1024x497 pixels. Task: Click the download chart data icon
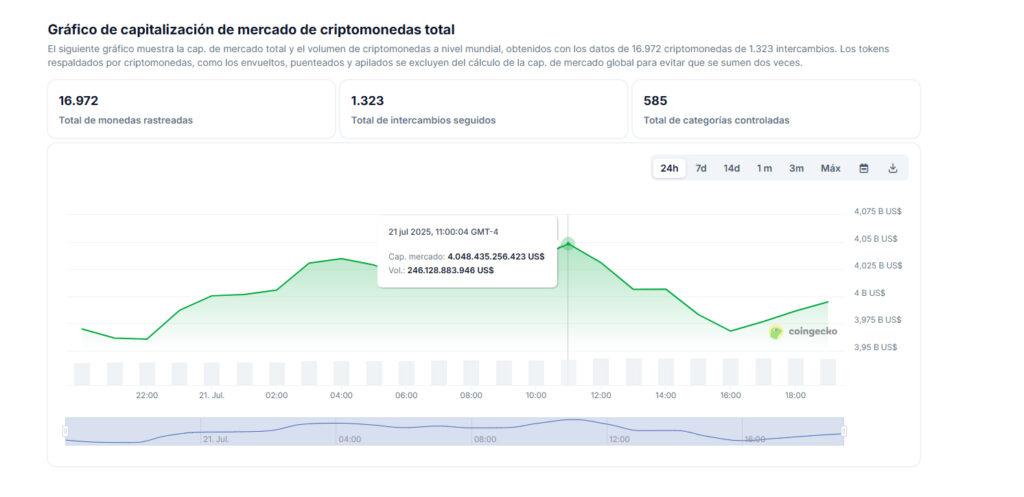pos(893,168)
